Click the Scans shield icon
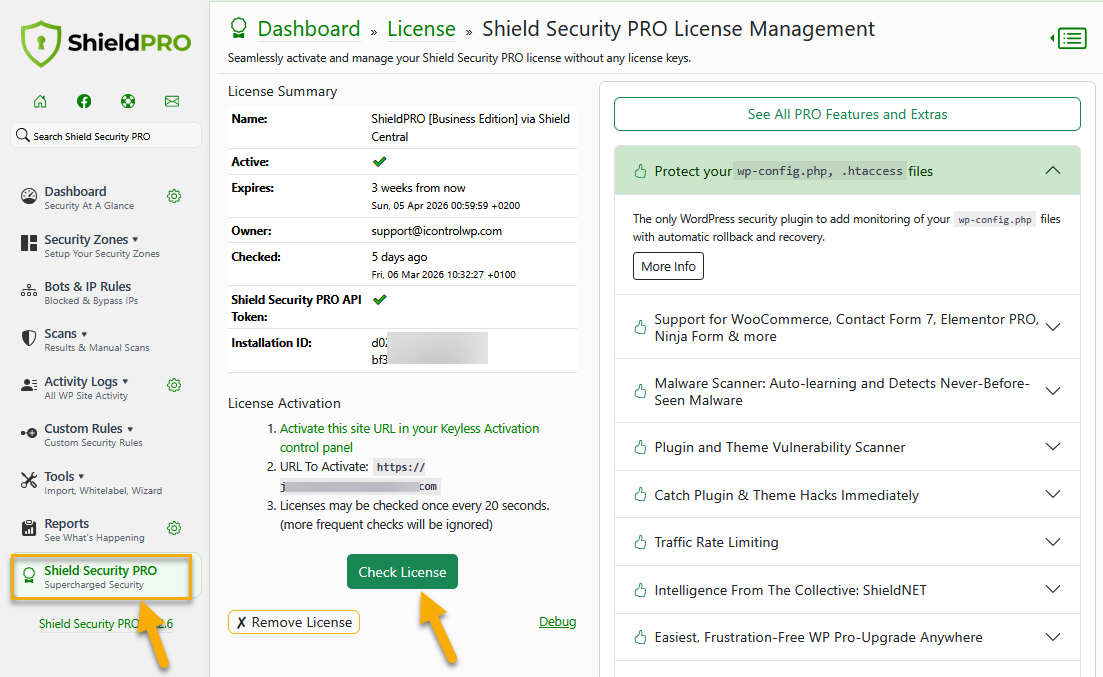 [29, 338]
